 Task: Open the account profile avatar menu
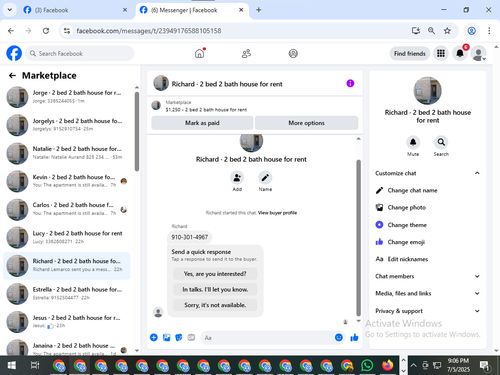tap(478, 53)
